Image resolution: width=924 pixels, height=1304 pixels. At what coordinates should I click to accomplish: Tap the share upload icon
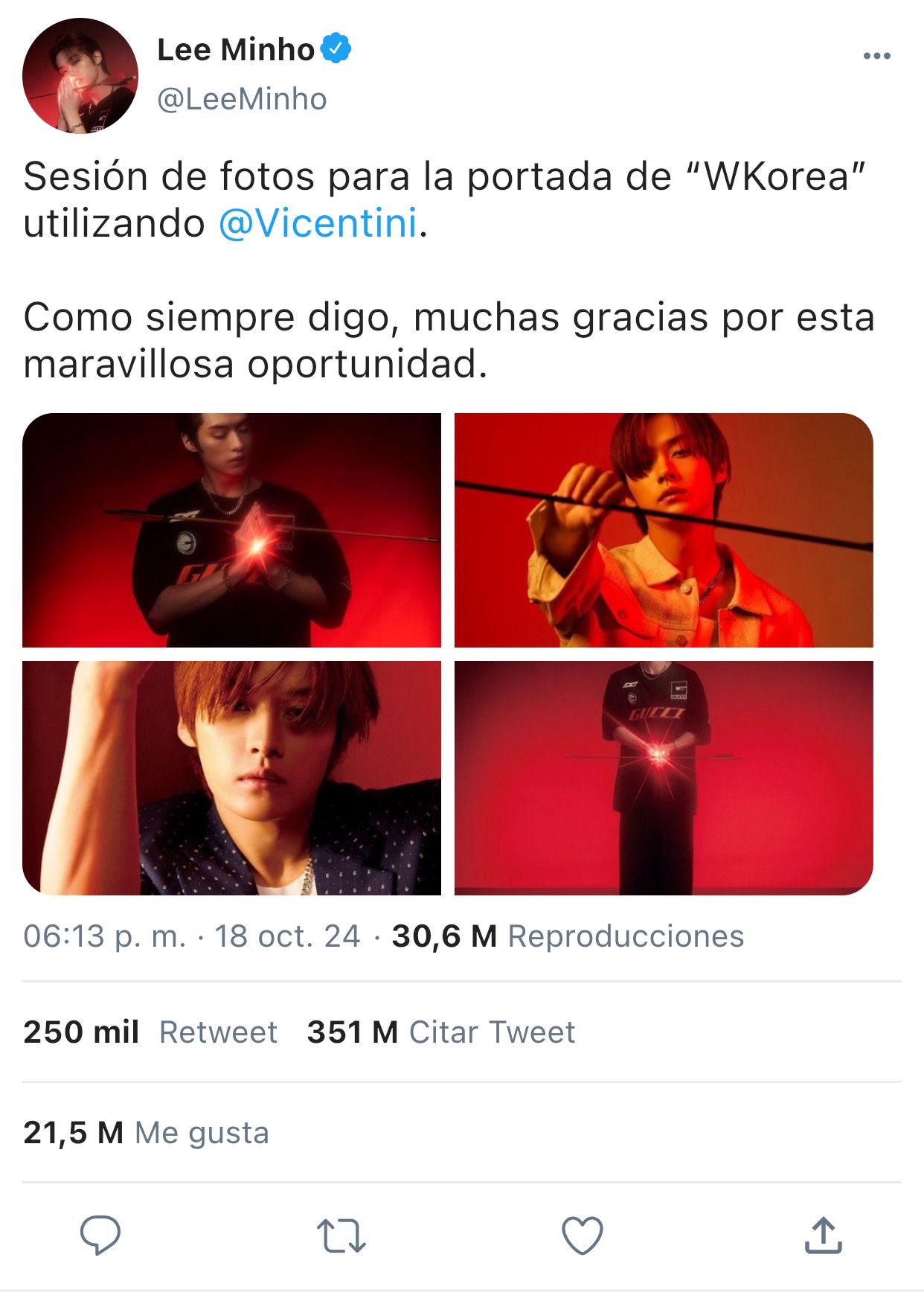[823, 1235]
